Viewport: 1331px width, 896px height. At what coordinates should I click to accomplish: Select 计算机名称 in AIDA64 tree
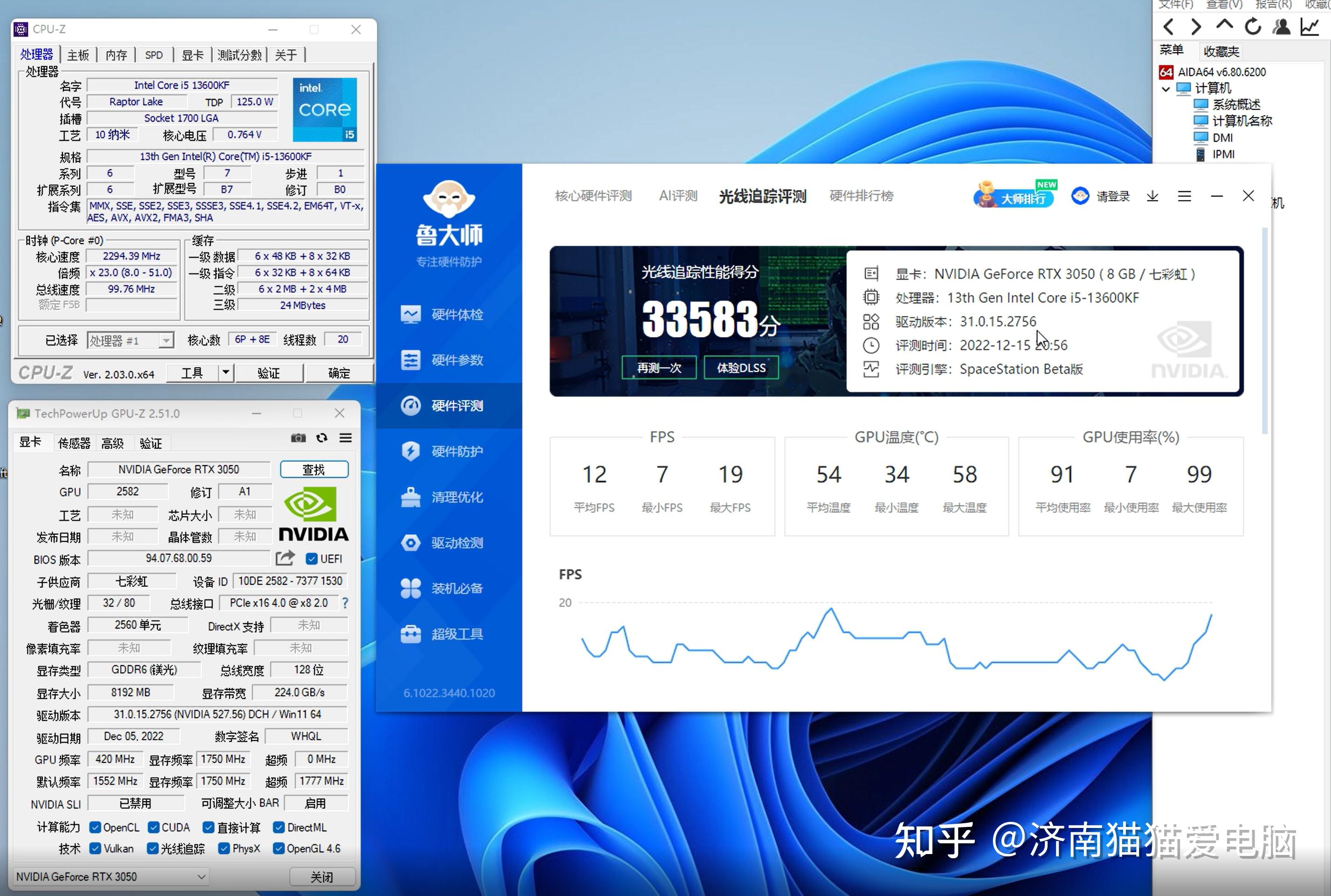(x=1233, y=121)
